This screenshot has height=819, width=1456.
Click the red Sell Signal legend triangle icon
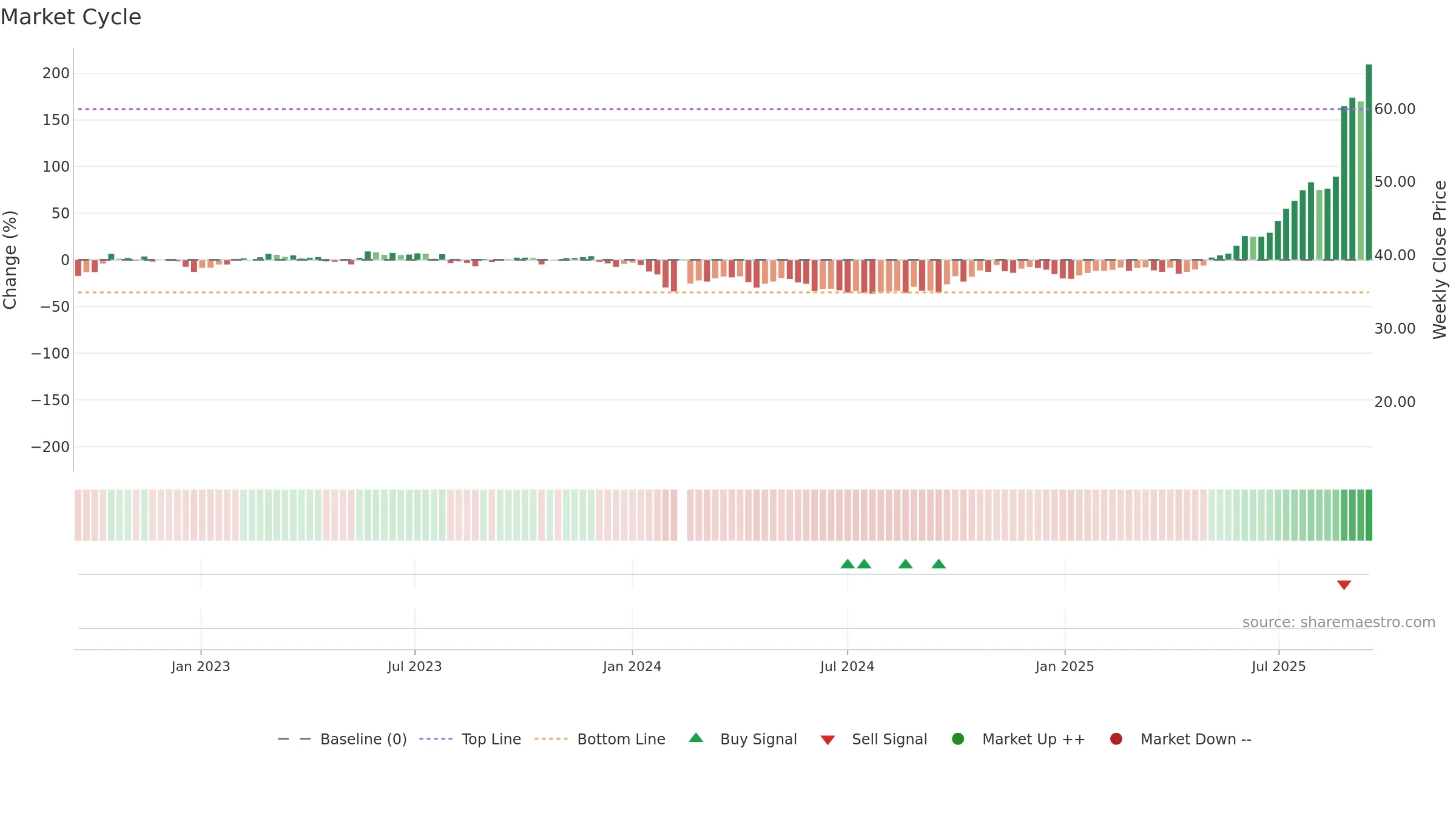coord(828,740)
